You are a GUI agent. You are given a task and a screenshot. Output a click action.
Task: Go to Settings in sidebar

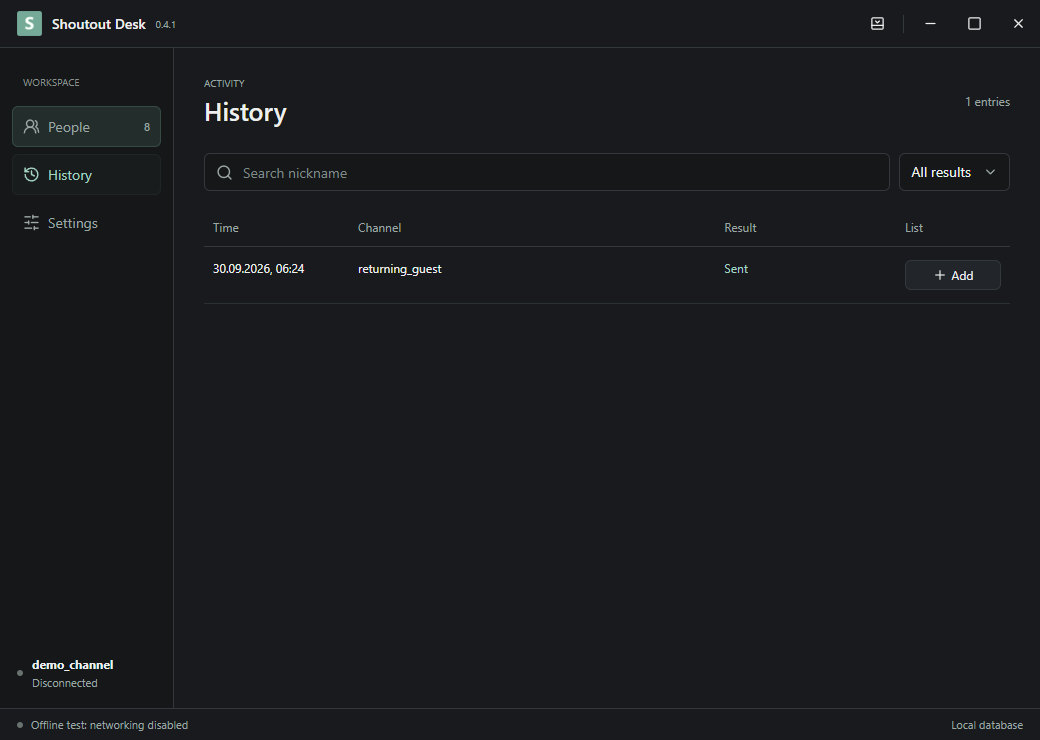pos(86,223)
